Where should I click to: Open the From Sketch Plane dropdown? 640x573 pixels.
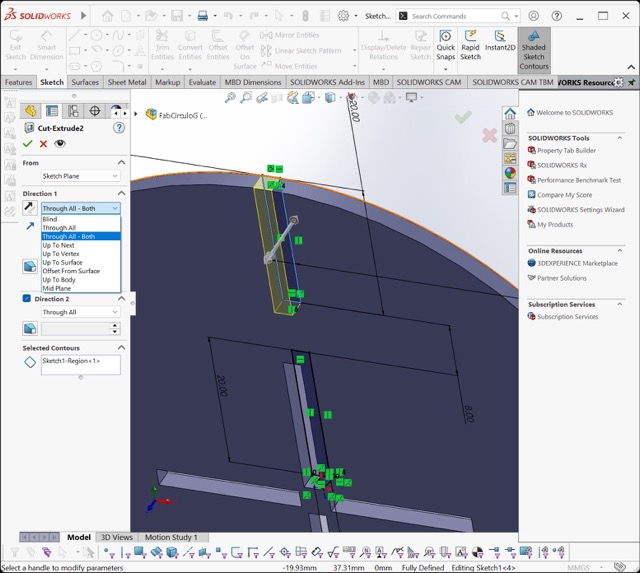(x=80, y=176)
